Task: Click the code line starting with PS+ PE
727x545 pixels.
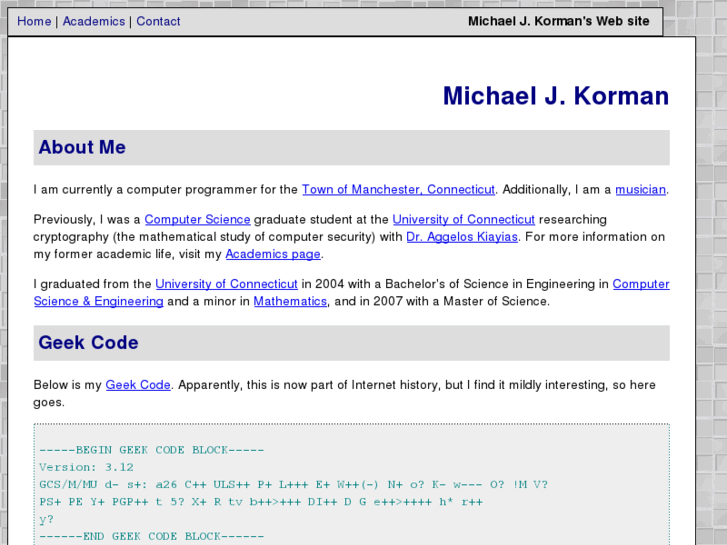Action: point(261,502)
